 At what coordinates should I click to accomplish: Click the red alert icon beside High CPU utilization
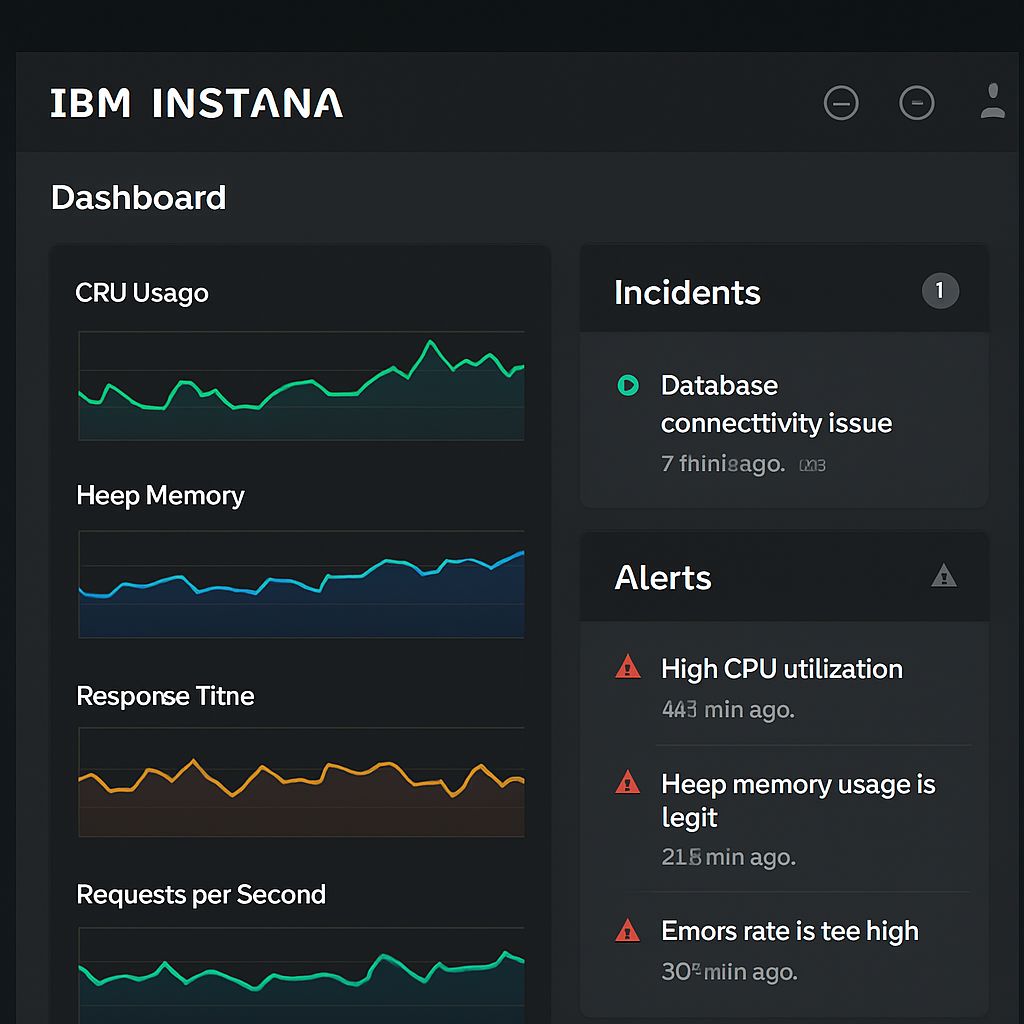click(629, 669)
